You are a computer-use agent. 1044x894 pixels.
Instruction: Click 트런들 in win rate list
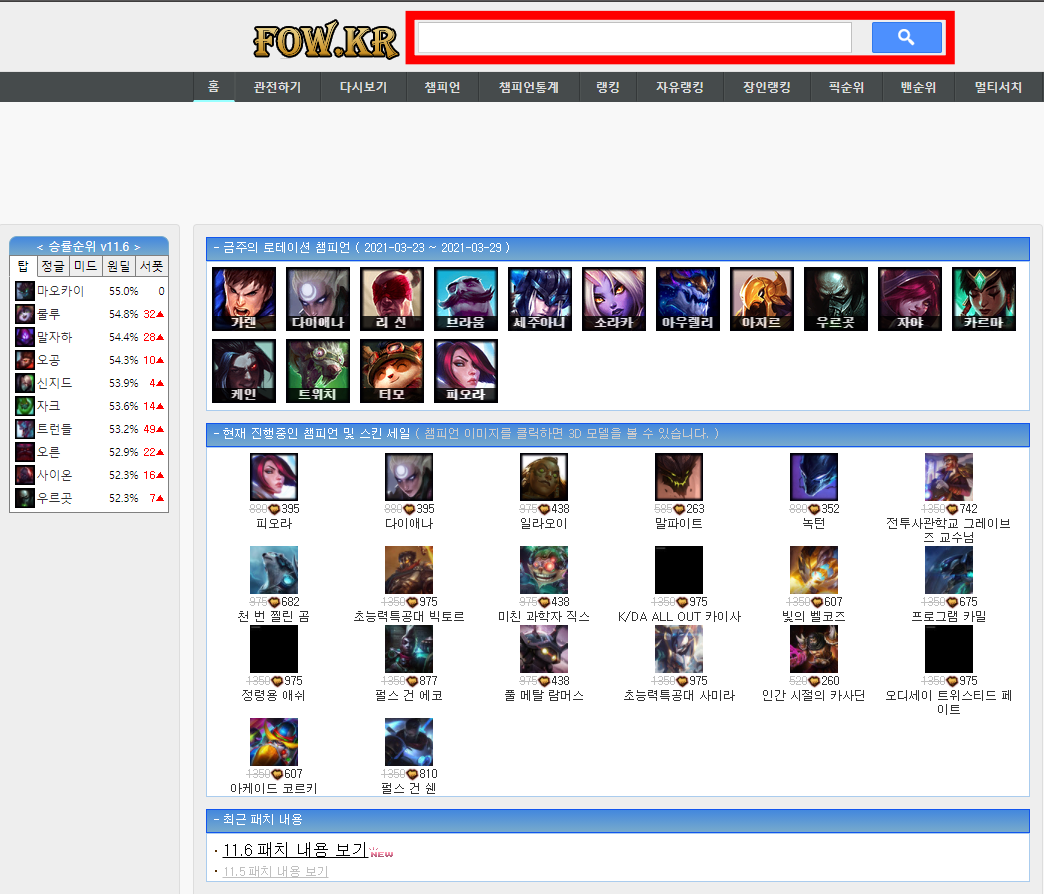55,429
